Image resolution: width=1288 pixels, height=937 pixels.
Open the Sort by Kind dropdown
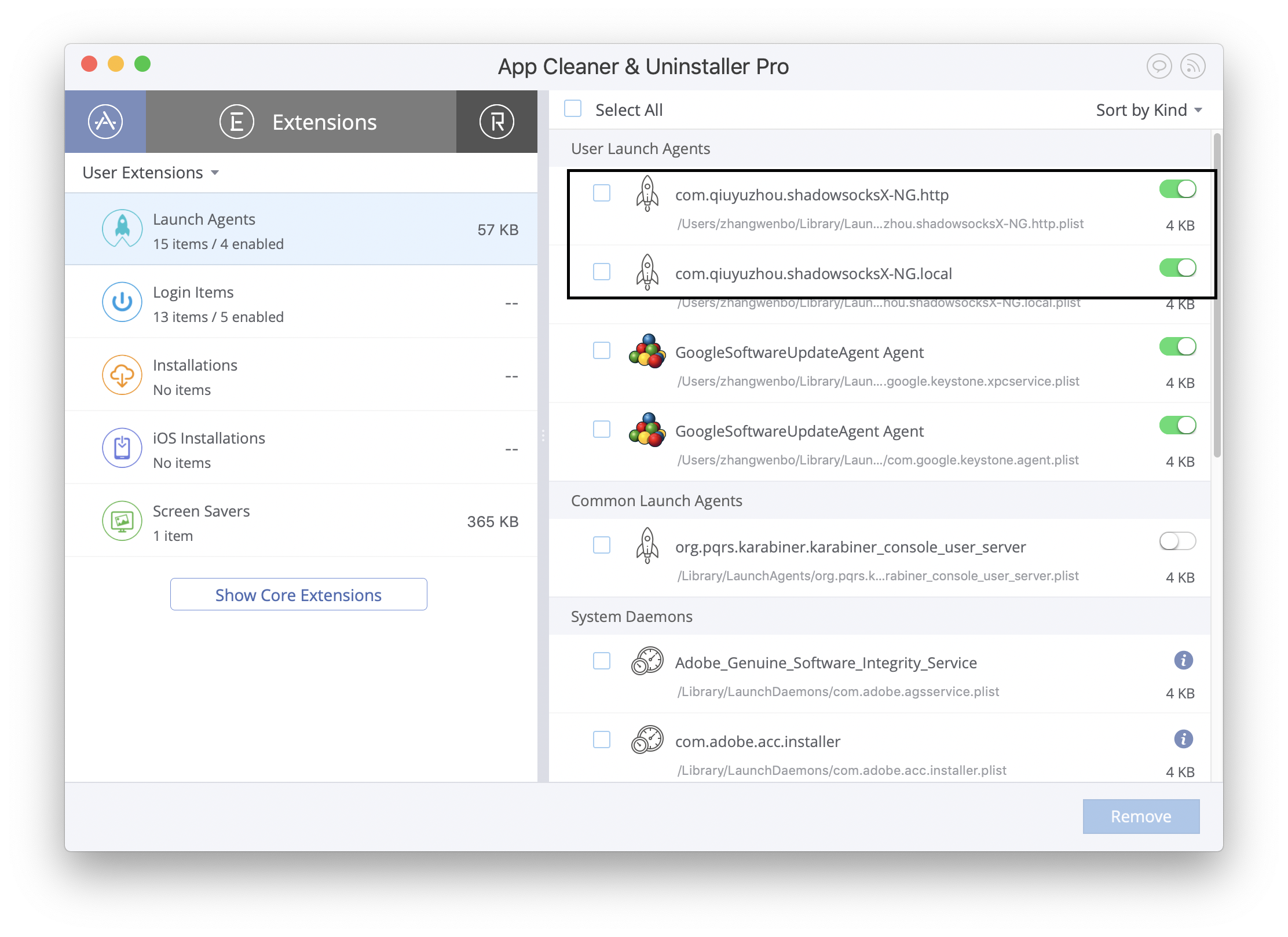point(1148,109)
